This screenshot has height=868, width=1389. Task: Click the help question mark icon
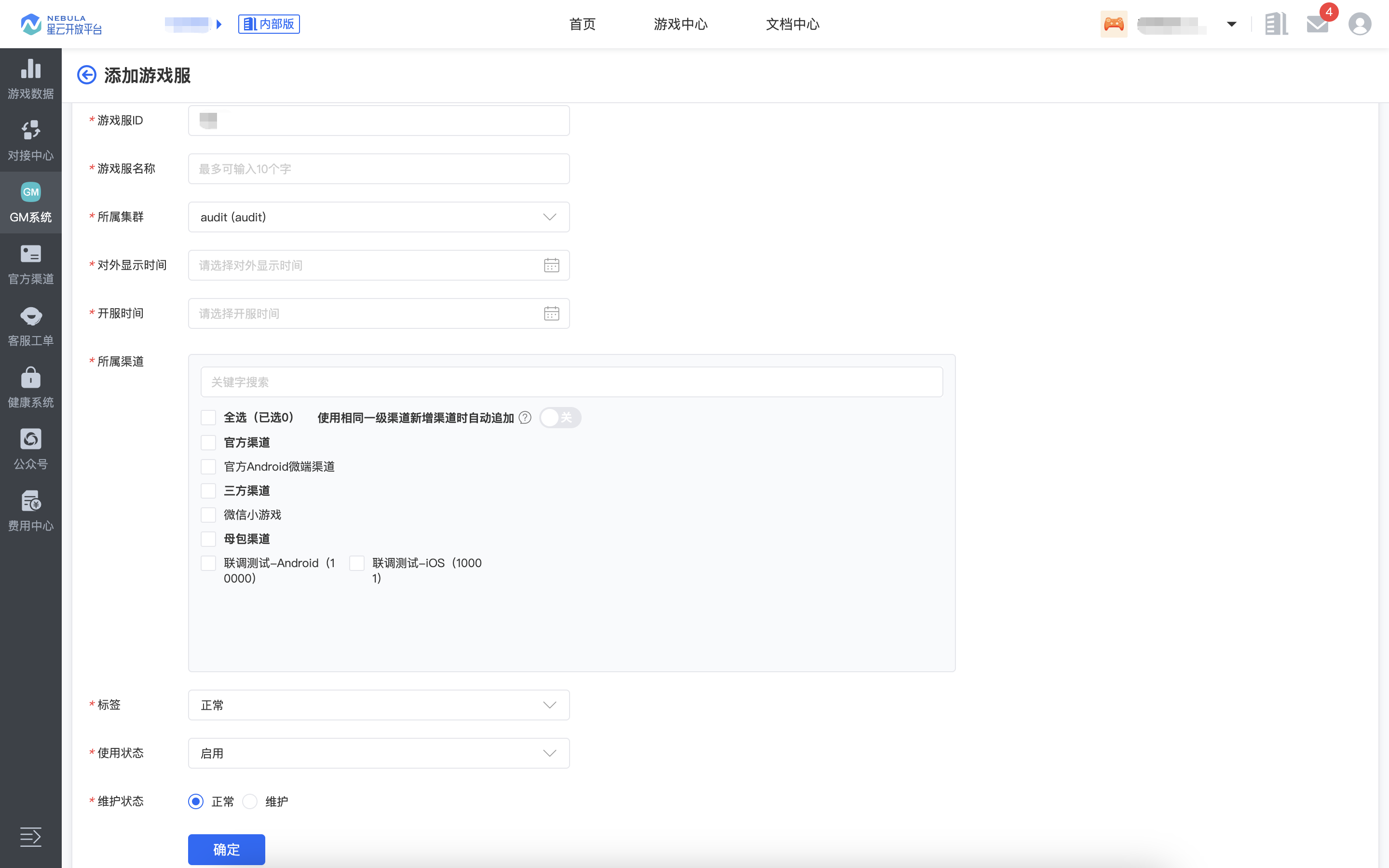click(x=525, y=417)
